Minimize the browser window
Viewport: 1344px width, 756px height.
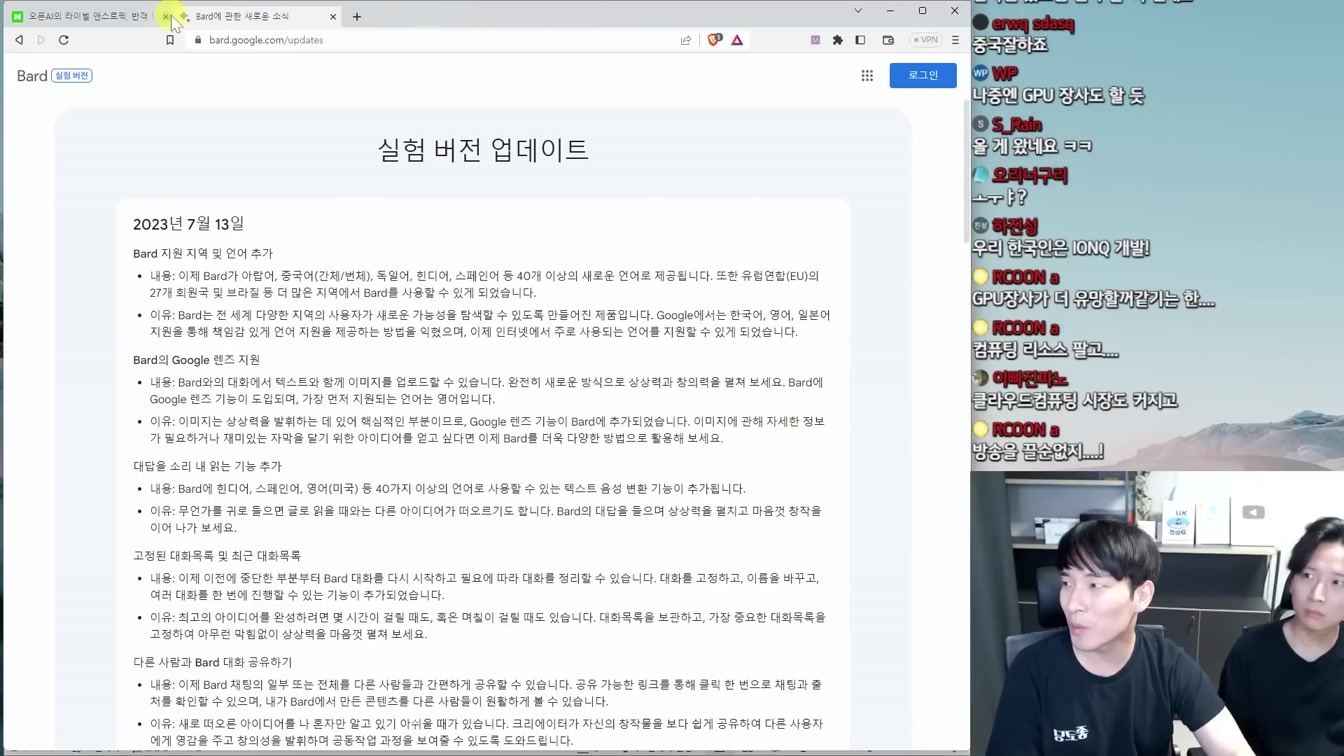point(890,11)
